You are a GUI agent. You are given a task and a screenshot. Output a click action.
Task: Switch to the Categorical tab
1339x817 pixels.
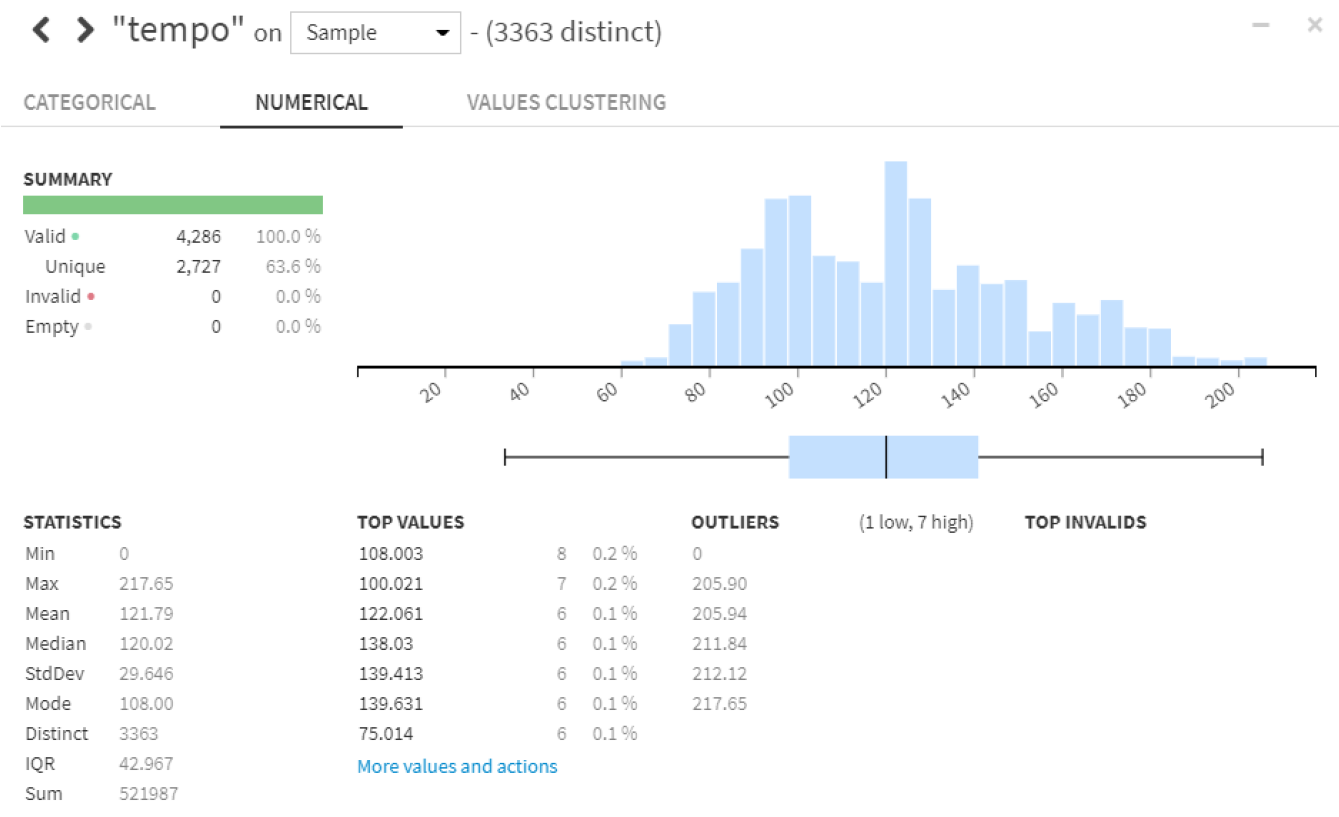coord(90,102)
